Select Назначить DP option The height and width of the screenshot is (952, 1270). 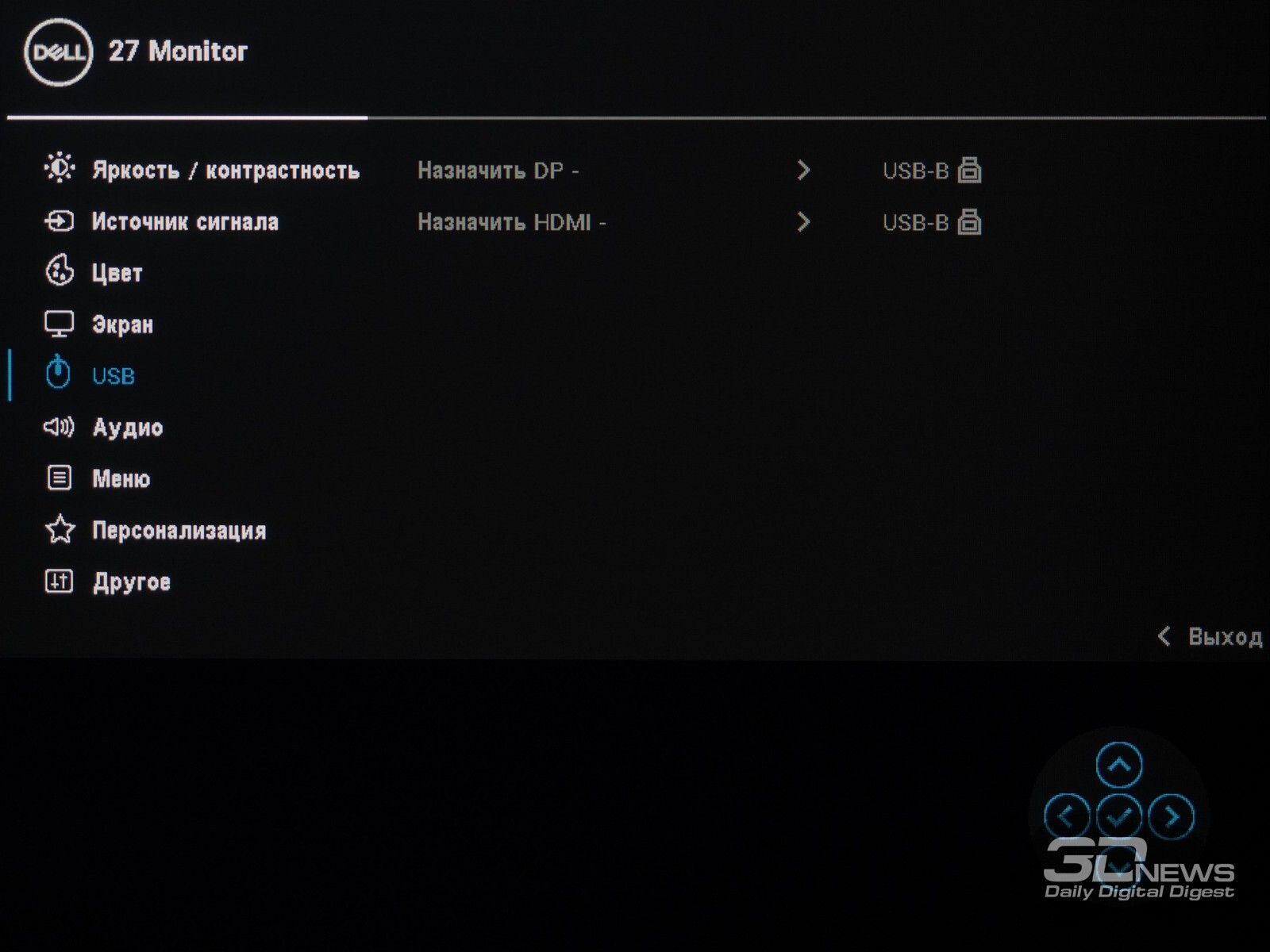click(x=498, y=170)
